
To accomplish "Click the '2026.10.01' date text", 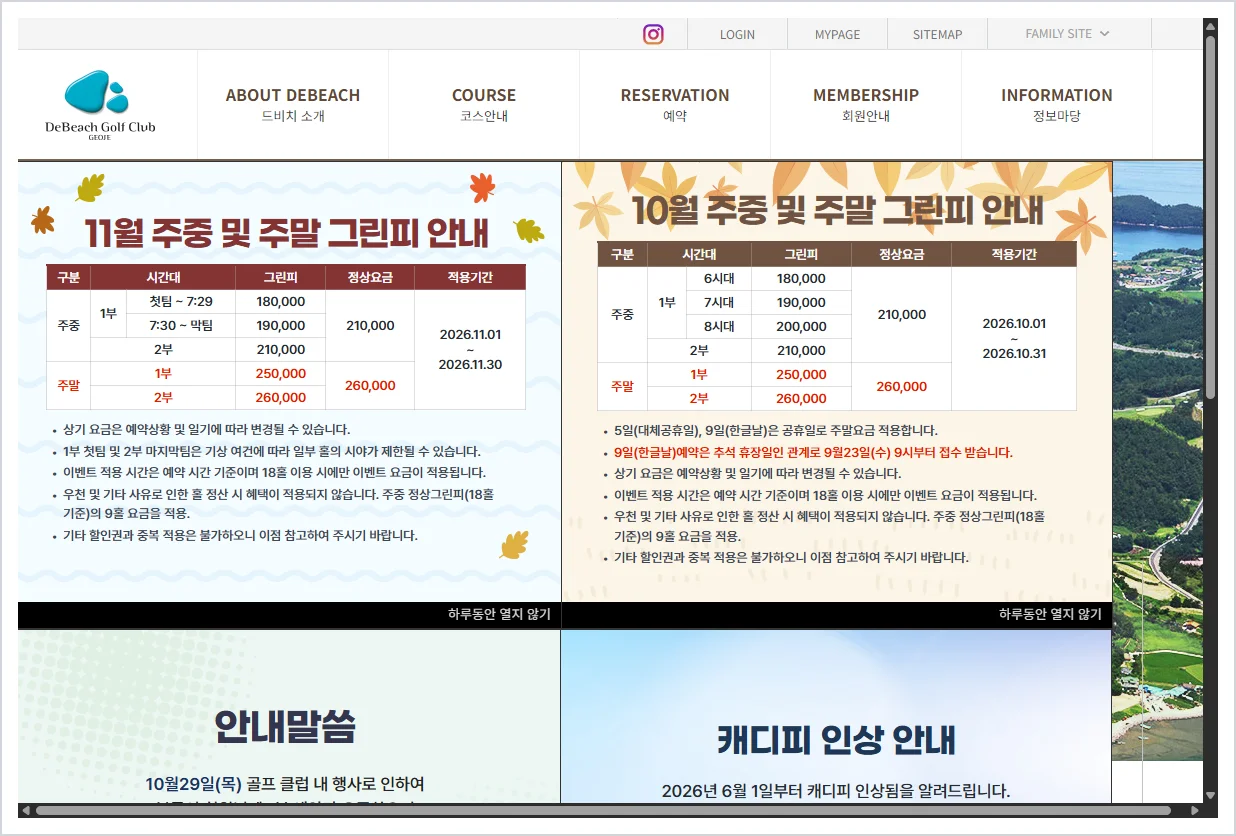I will coord(1014,323).
